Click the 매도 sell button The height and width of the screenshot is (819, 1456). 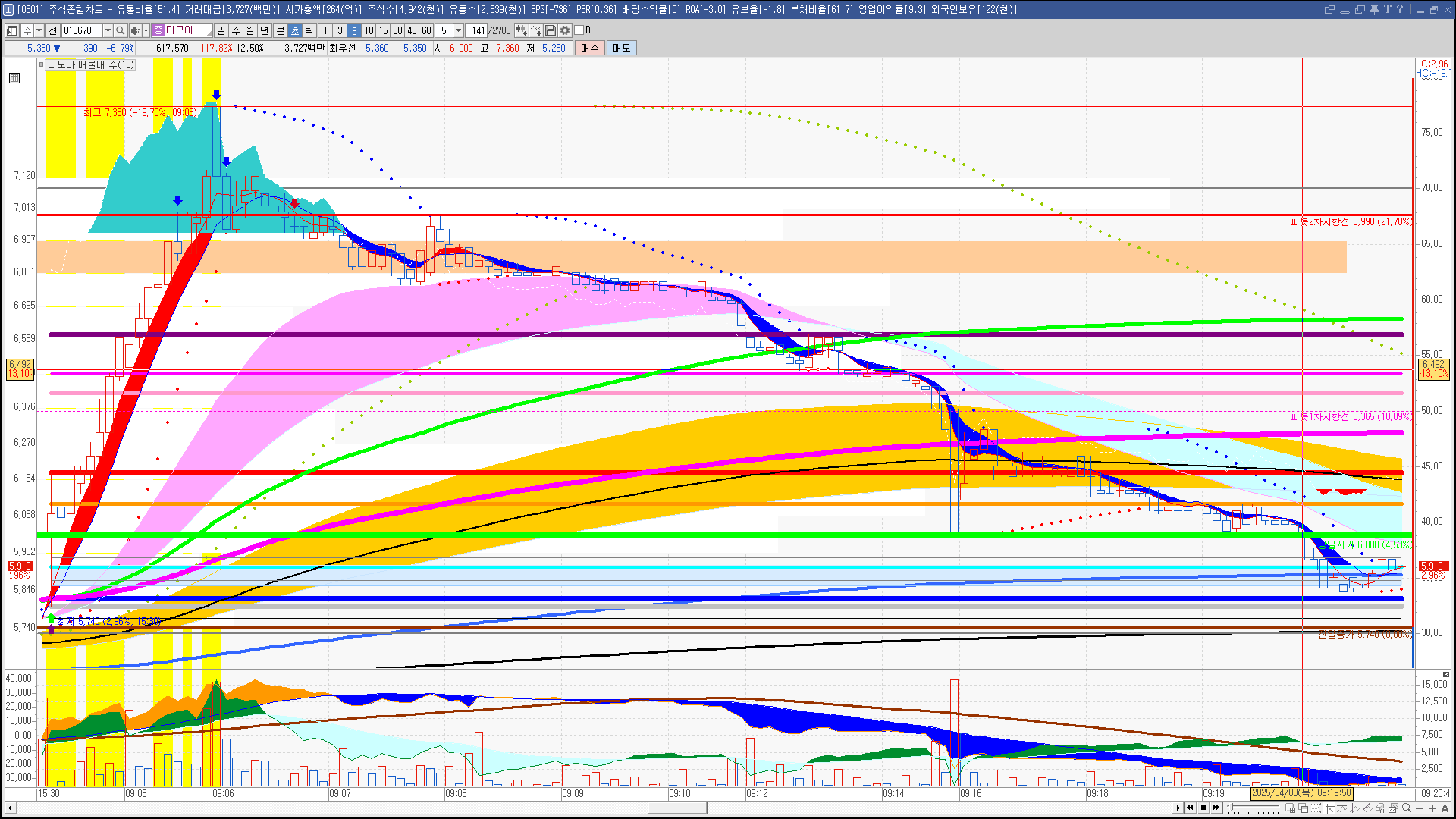click(x=622, y=48)
